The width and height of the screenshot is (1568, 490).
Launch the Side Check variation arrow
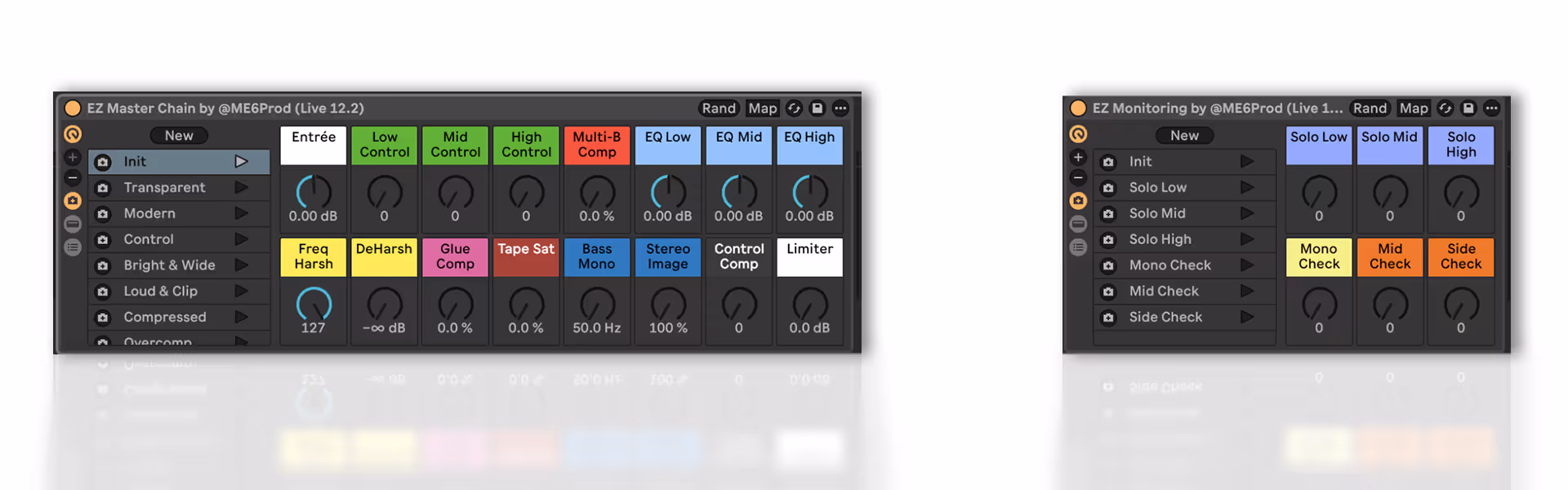coord(1246,317)
